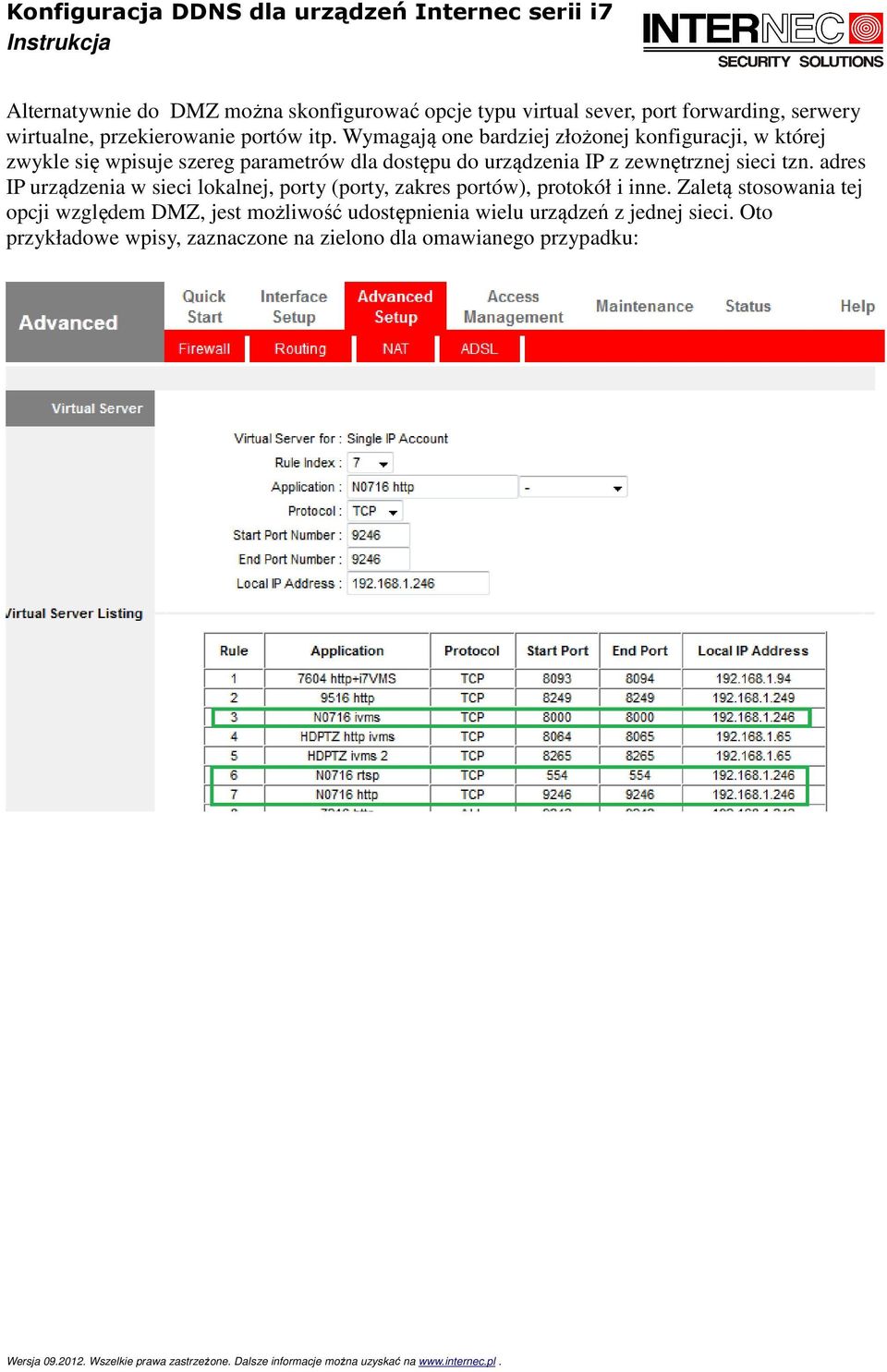This screenshot has width=887, height=1372.
Task: Click the Advanced panel heading
Action: [68, 322]
